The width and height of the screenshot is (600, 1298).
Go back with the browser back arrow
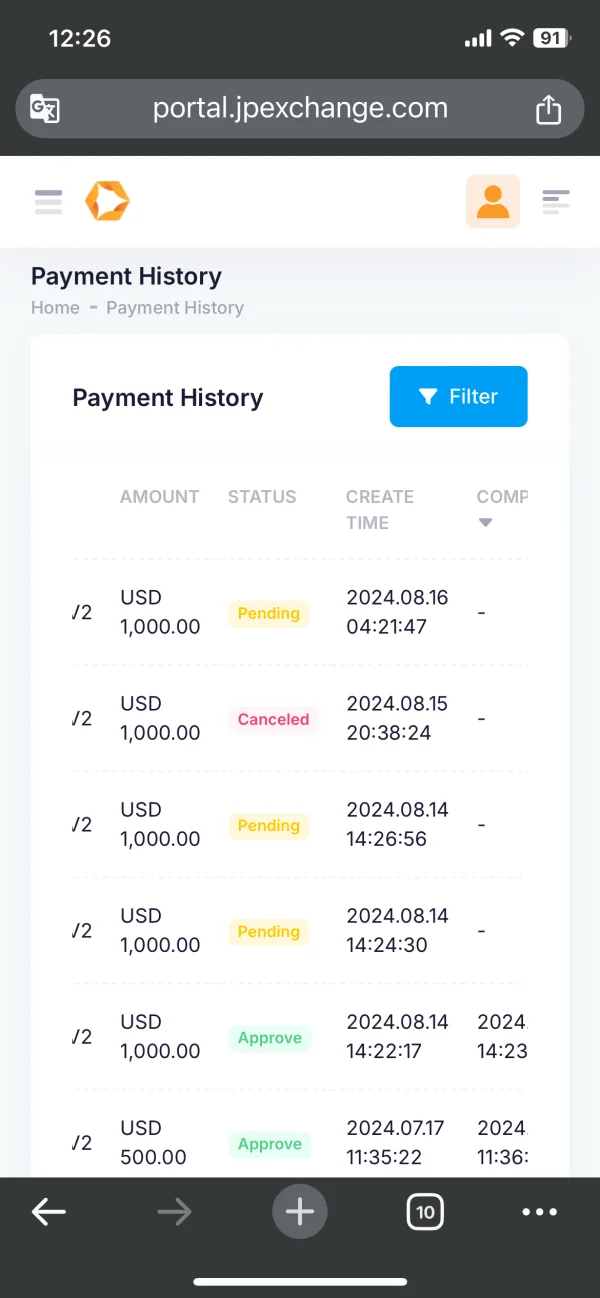tap(48, 1212)
